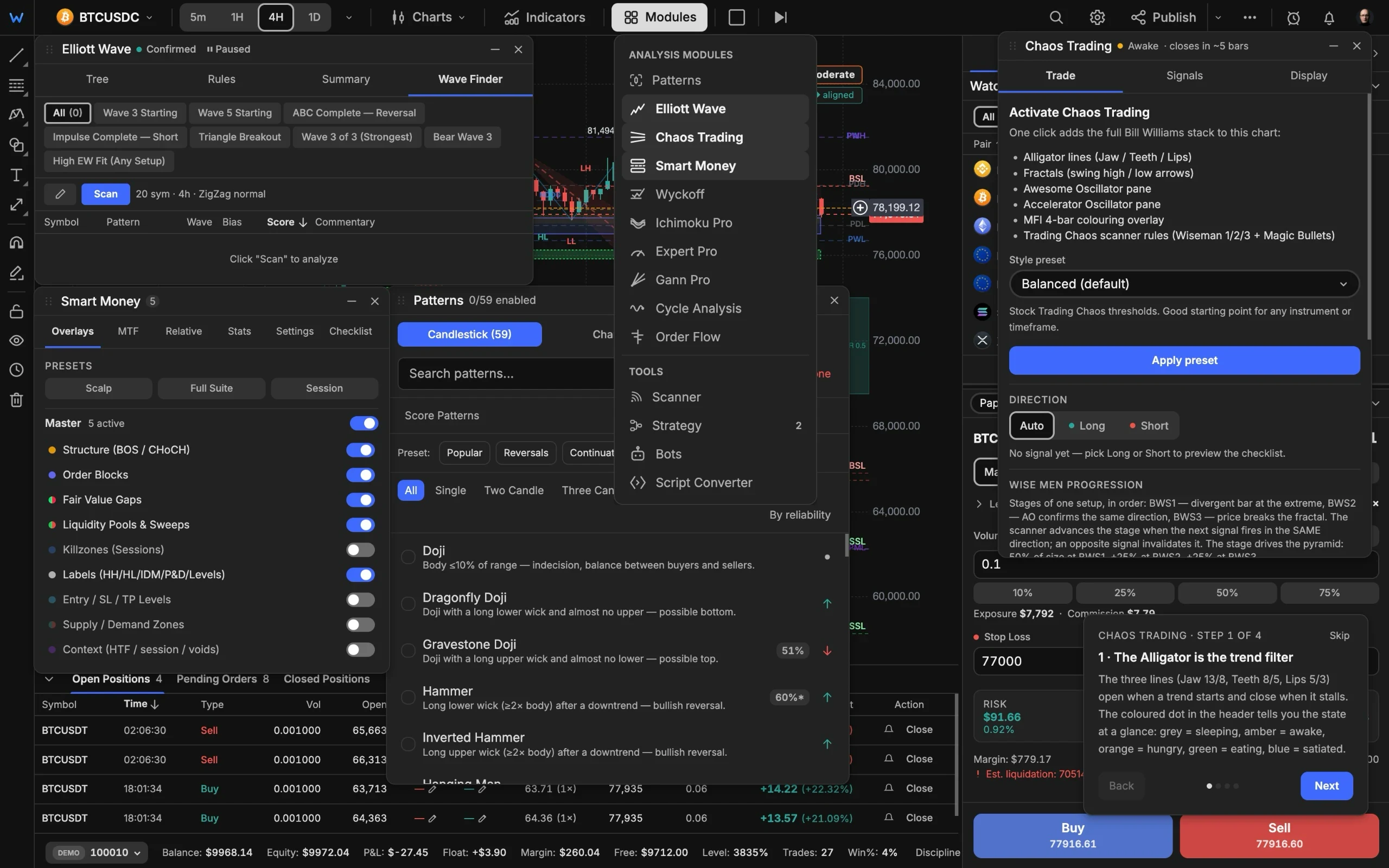The height and width of the screenshot is (868, 1389).
Task: Collapse the Open Positions panel chevron
Action: click(x=49, y=679)
